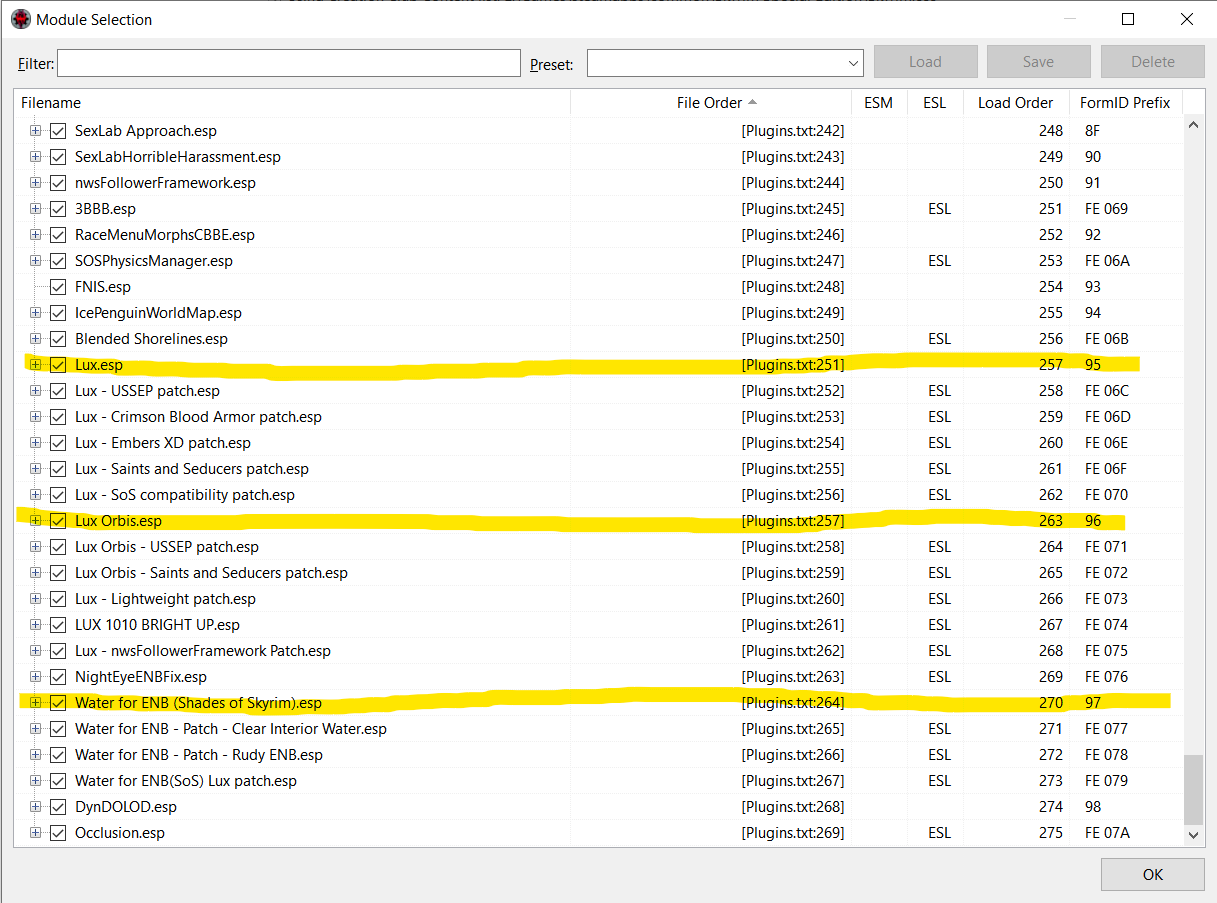
Task: Sort by ESL column header
Action: pyautogui.click(x=935, y=103)
